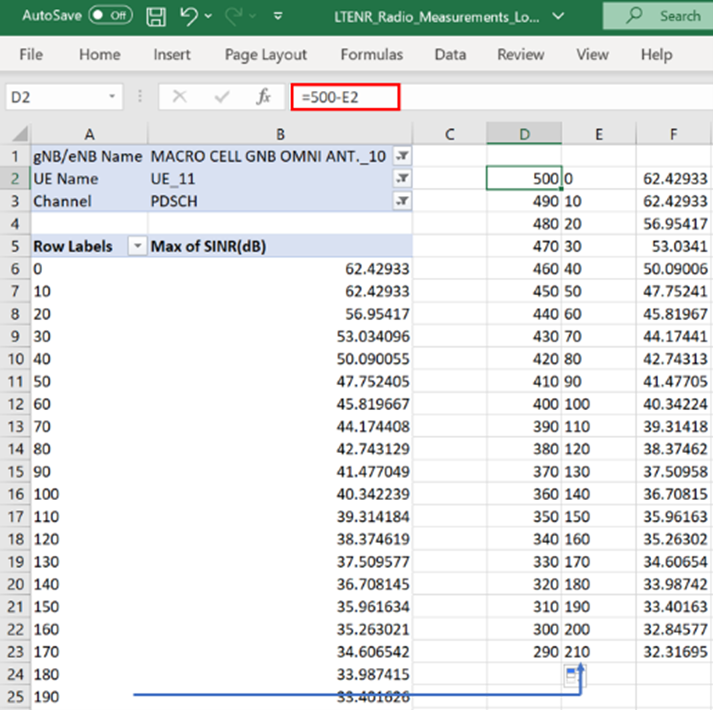Open the UE Name filter dropdown
Image resolution: width=713 pixels, height=710 pixels.
pyautogui.click(x=402, y=178)
